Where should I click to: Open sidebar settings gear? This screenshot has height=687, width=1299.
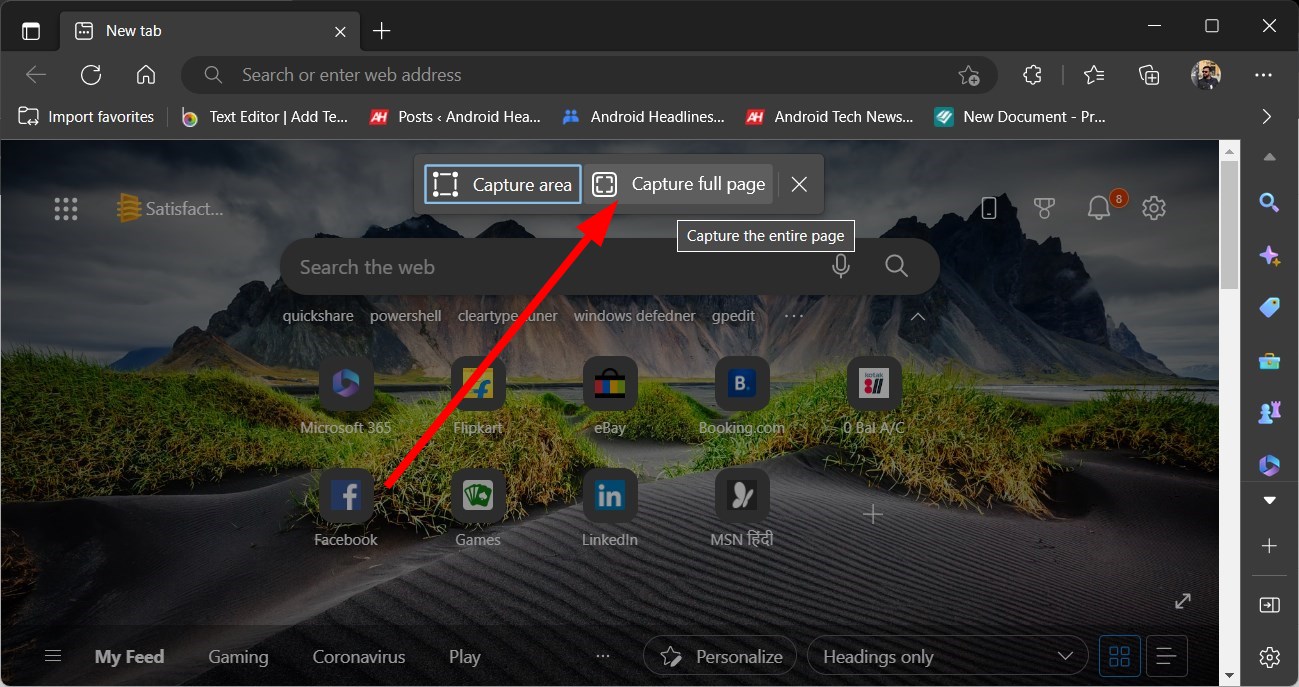1269,657
